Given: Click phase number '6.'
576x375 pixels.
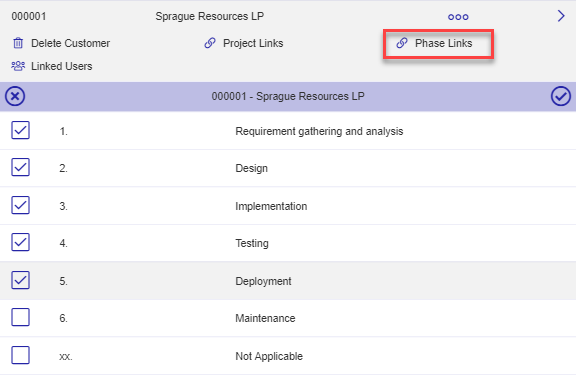Looking at the screenshot, I should [64, 318].
